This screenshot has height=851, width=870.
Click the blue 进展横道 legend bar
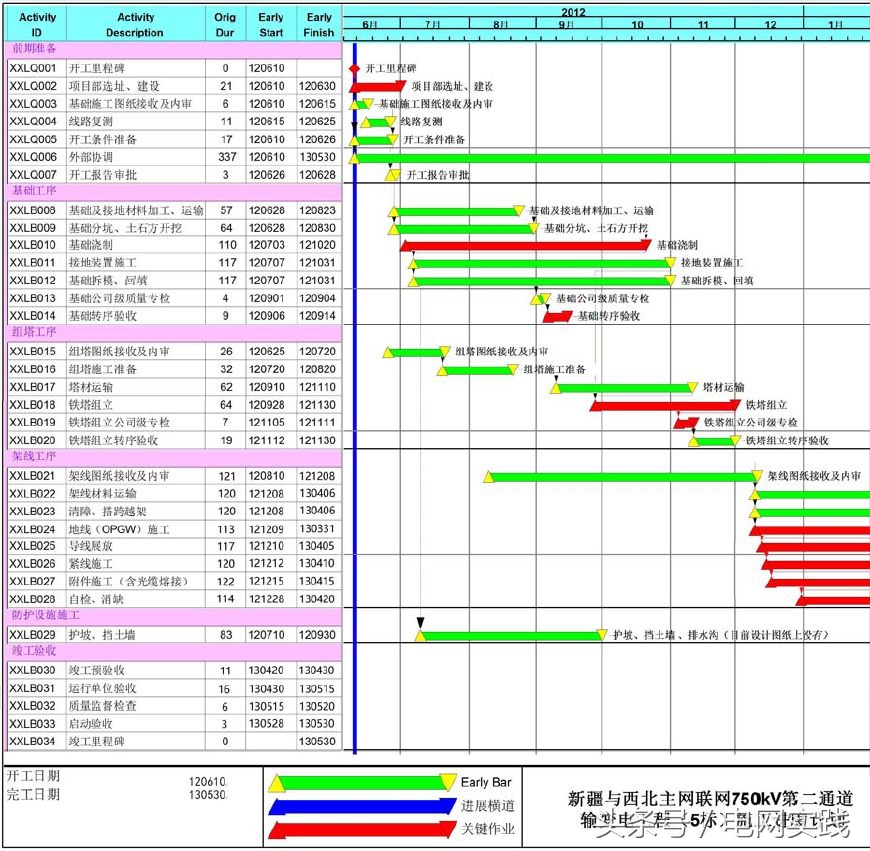360,804
